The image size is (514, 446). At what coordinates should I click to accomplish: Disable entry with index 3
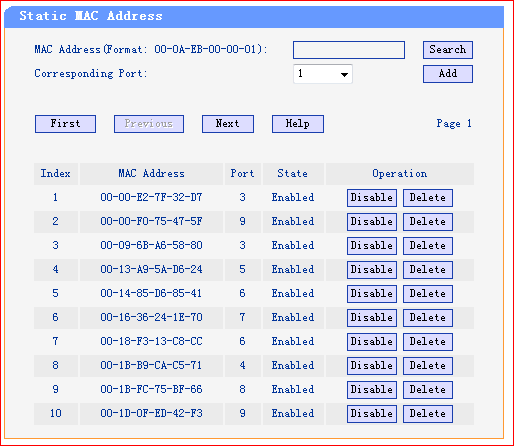tap(372, 246)
